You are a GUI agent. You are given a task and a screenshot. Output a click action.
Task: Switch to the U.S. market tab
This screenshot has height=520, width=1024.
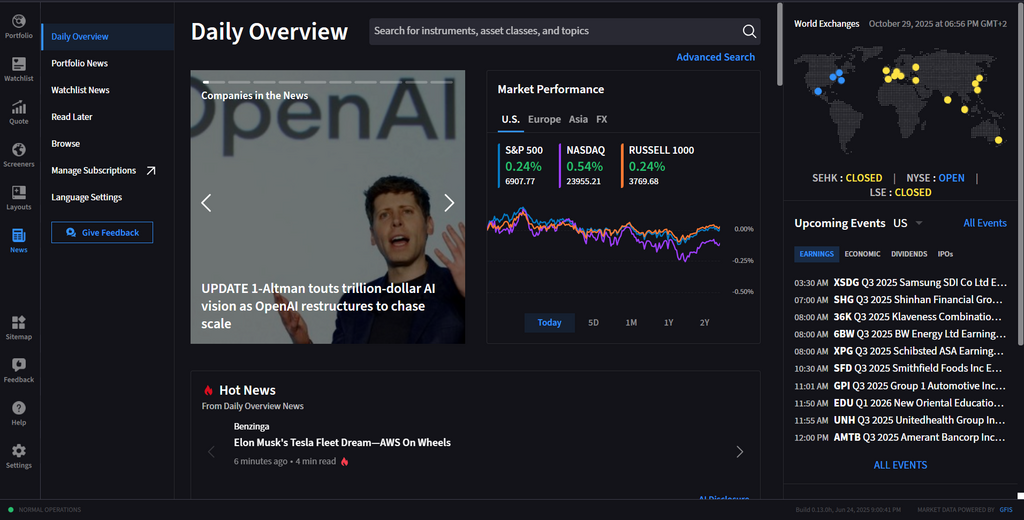pyautogui.click(x=511, y=120)
